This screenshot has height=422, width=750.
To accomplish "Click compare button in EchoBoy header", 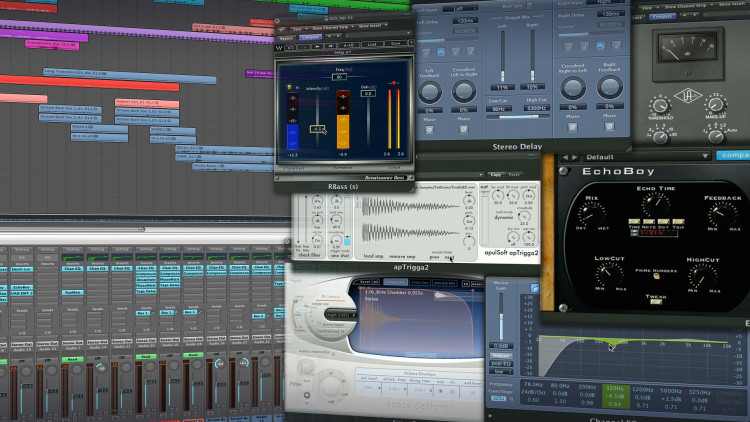I will pos(733,155).
